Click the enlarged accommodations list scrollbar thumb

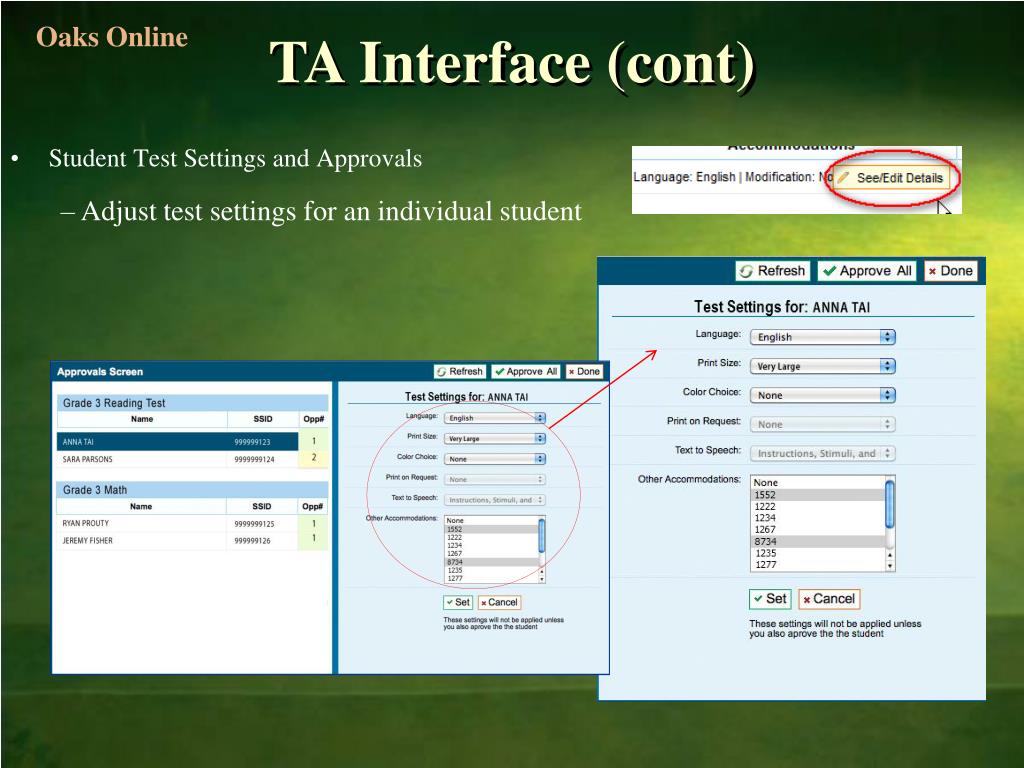(889, 503)
